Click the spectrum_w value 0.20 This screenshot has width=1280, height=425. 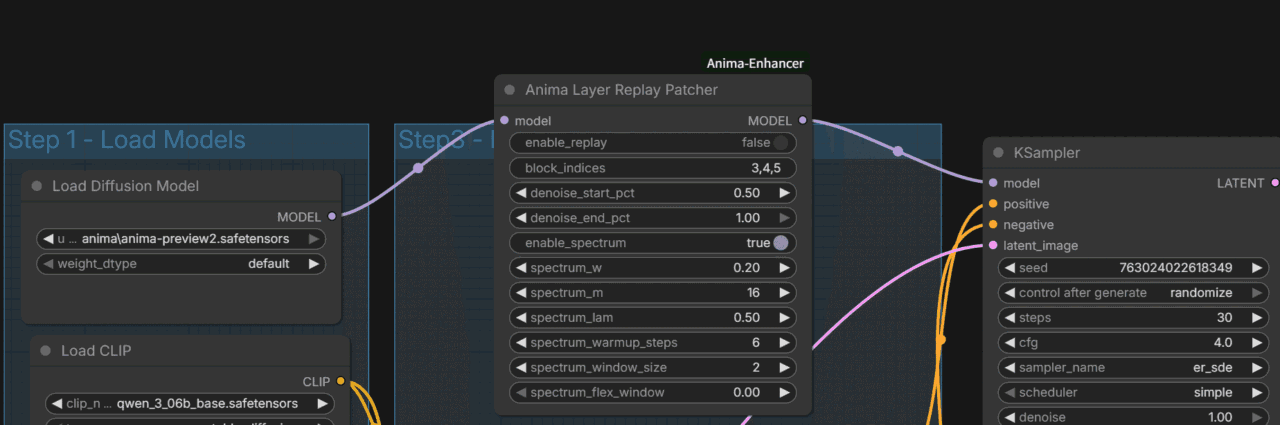point(746,268)
